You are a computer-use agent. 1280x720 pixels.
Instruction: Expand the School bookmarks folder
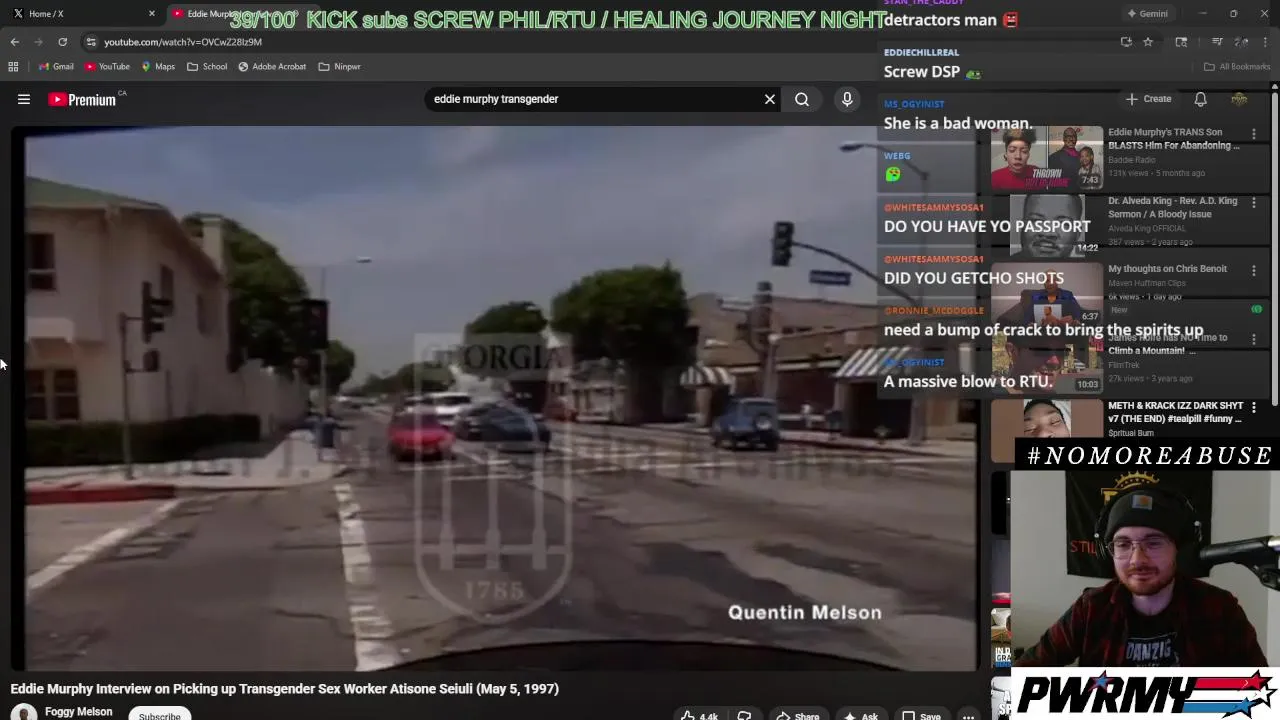[x=207, y=67]
